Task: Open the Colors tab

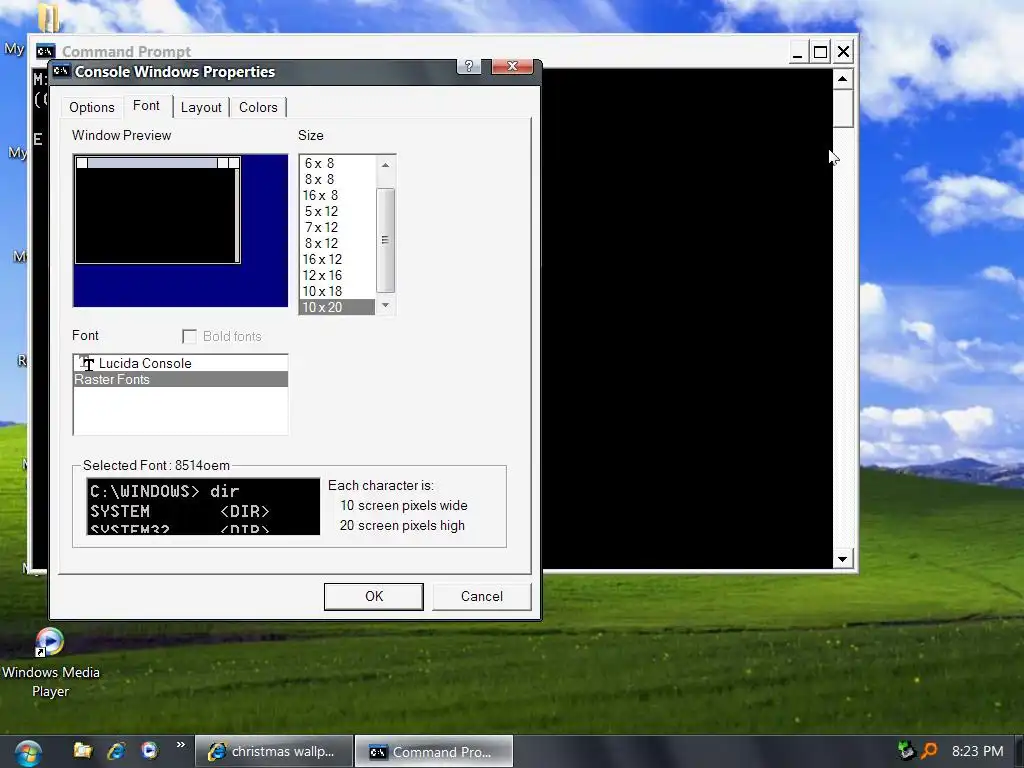Action: pos(258,107)
